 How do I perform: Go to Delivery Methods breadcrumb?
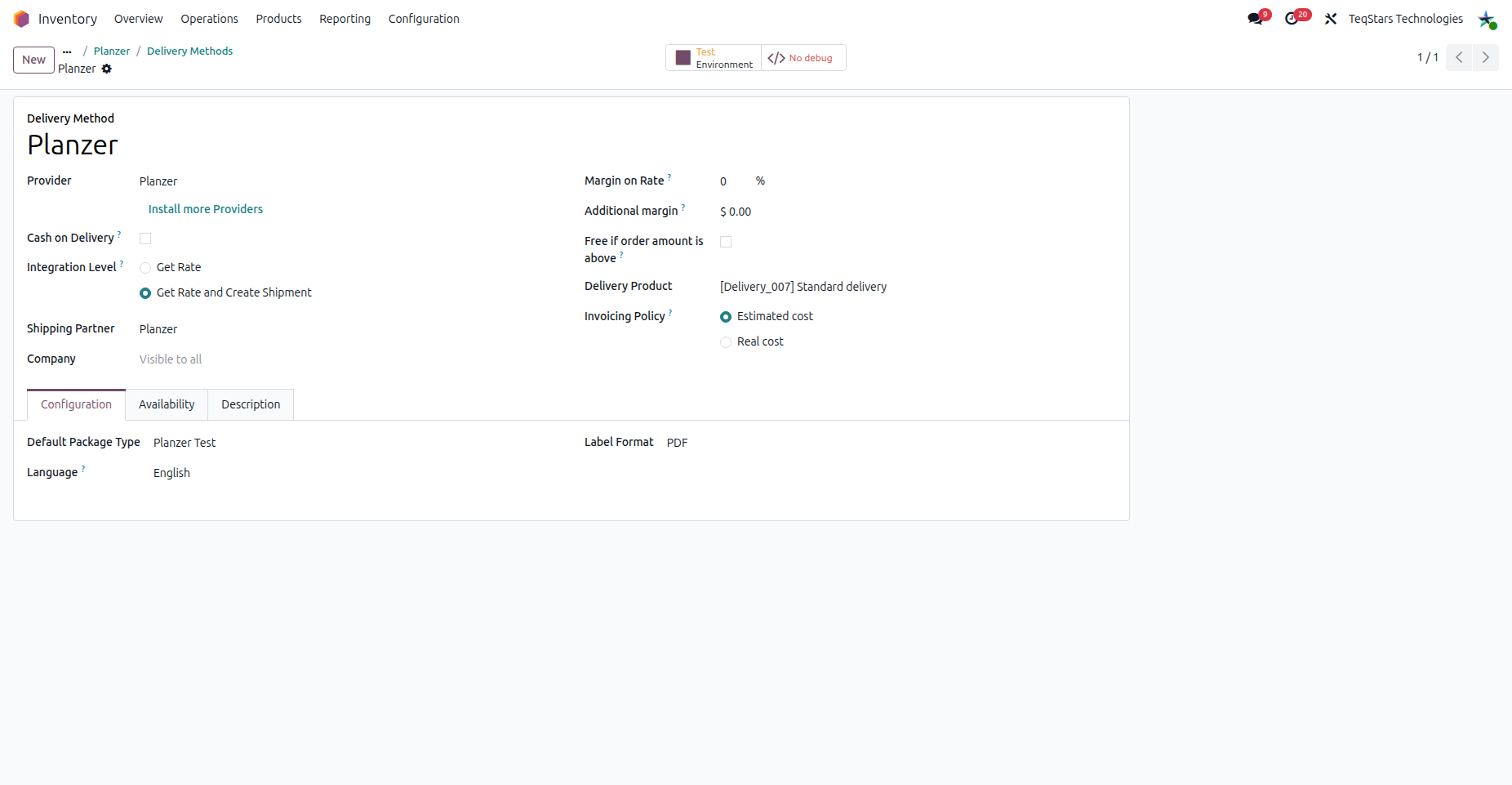(x=189, y=51)
